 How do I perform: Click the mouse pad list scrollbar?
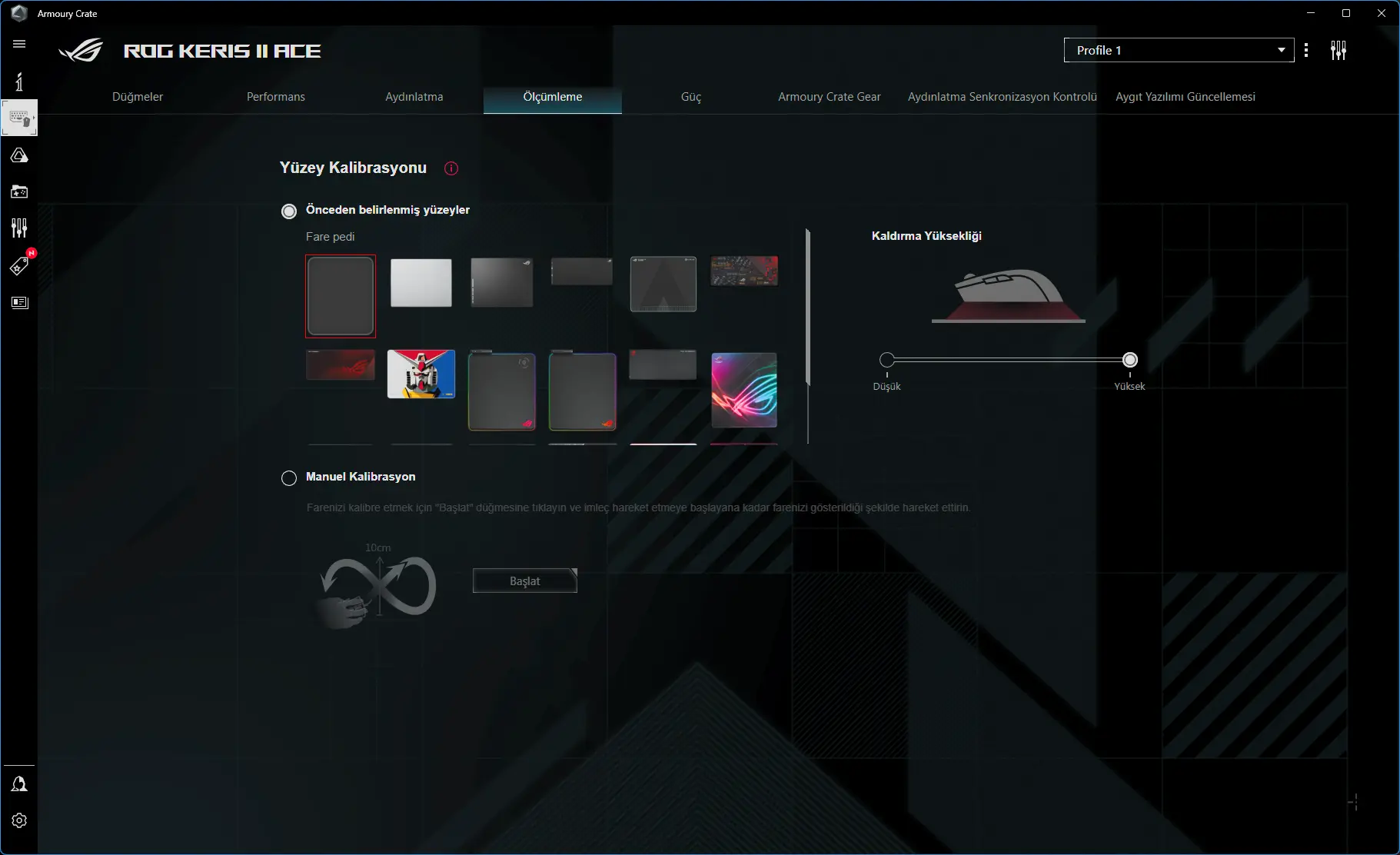(807, 308)
